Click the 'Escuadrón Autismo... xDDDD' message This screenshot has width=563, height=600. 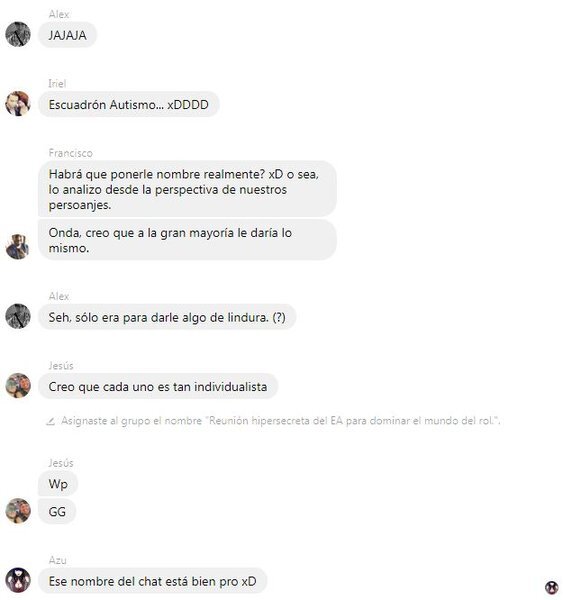point(129,104)
